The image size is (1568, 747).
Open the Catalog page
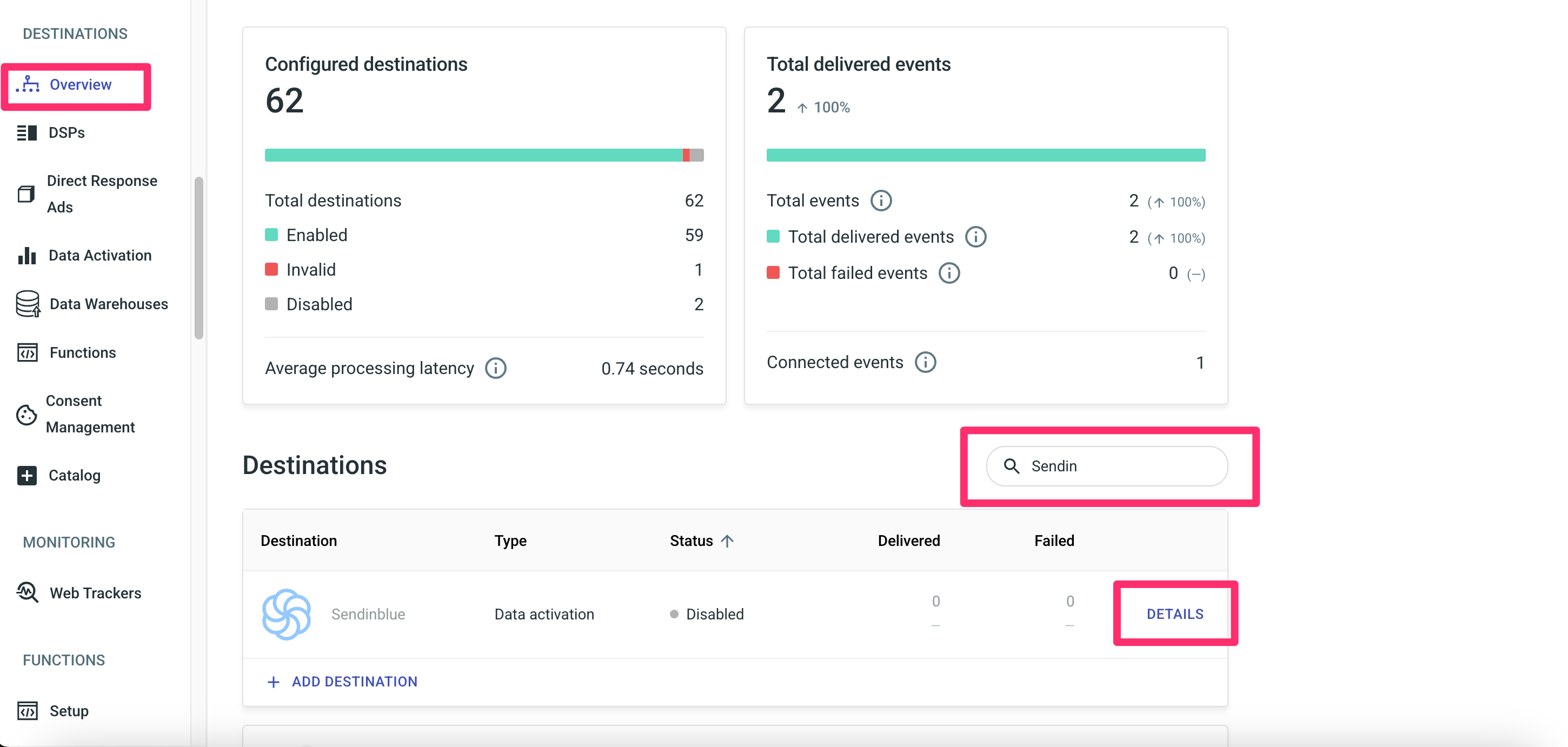[74, 475]
